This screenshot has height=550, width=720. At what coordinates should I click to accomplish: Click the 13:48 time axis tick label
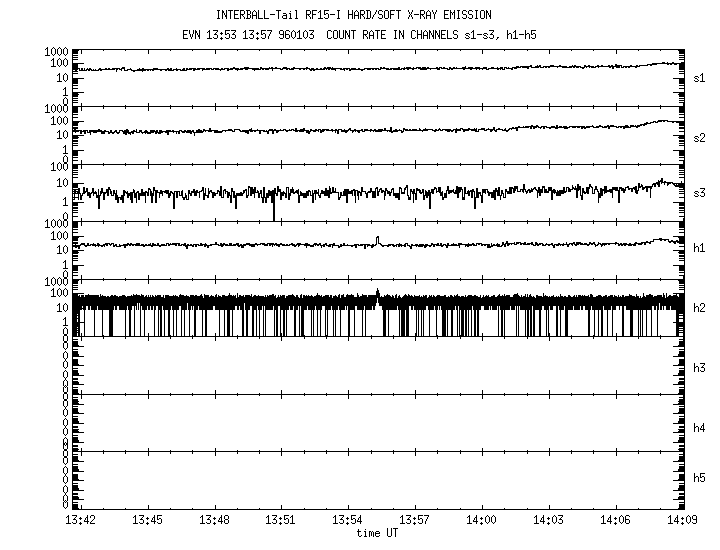tap(214, 520)
